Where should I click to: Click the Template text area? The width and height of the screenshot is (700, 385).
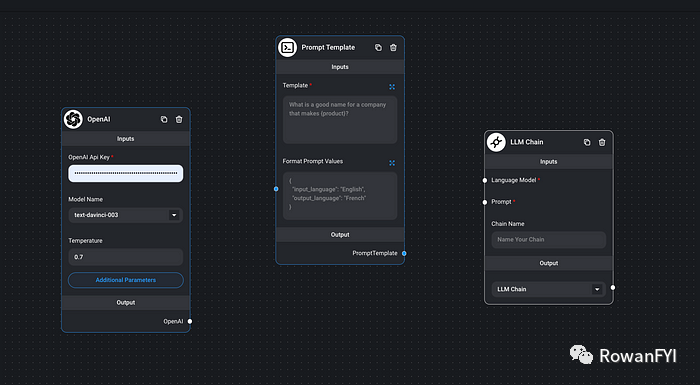point(340,120)
